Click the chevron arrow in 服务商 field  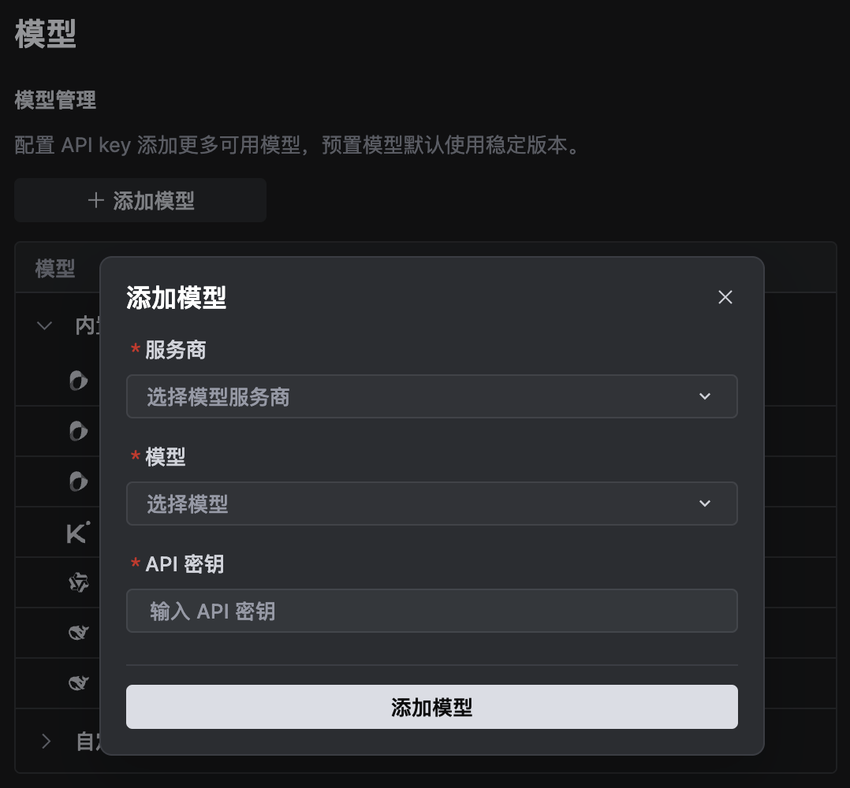tap(705, 397)
